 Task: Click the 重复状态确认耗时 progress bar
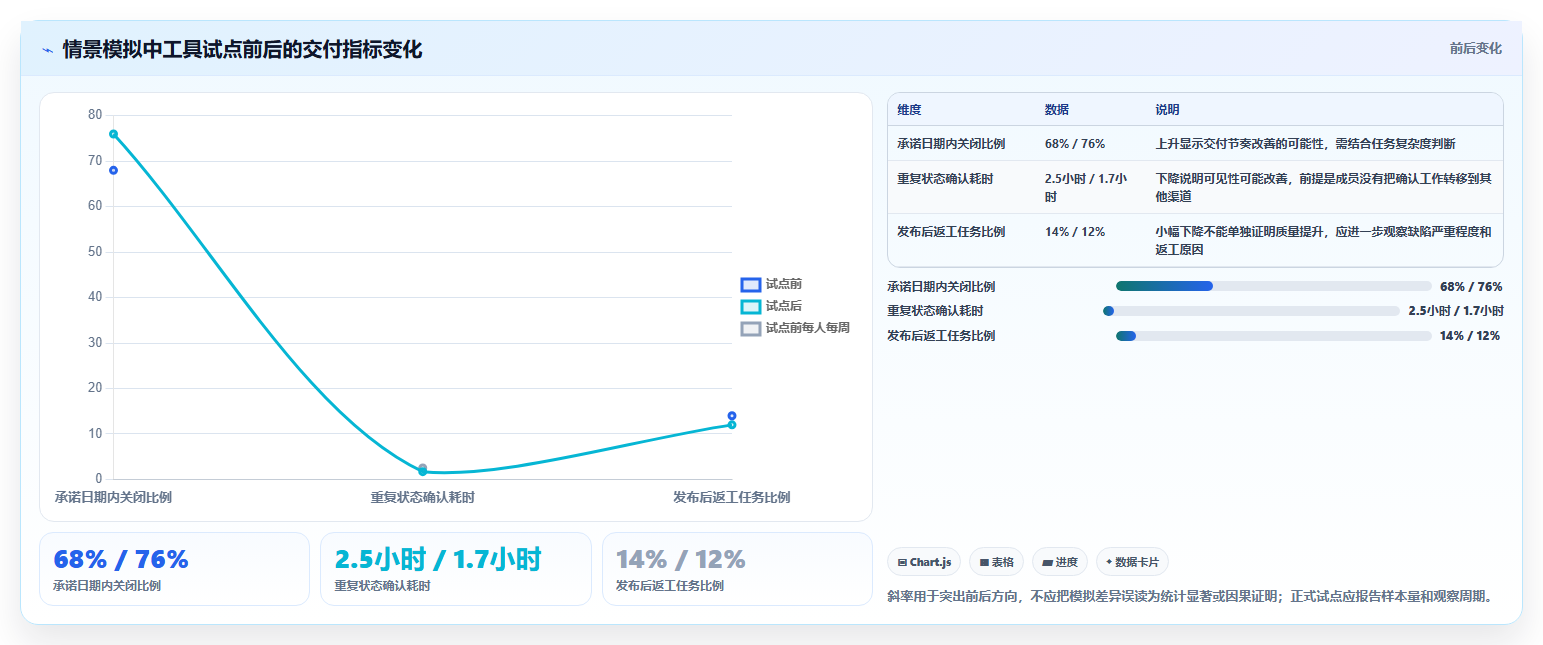point(1251,311)
